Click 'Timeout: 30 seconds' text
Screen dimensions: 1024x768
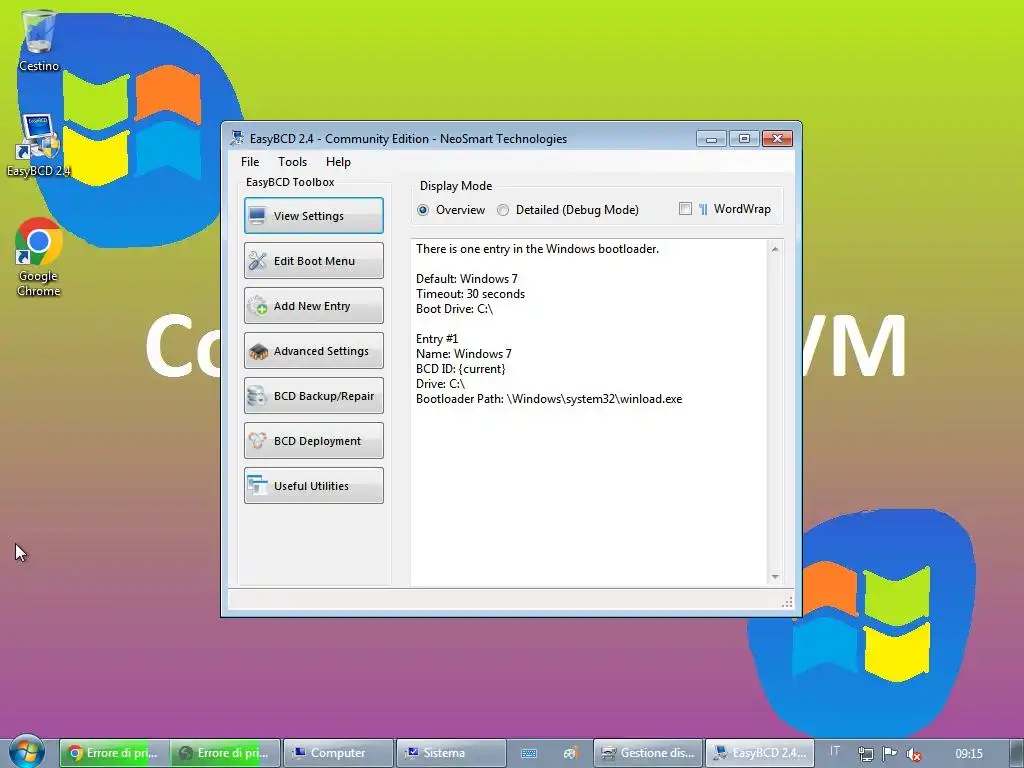(470, 294)
